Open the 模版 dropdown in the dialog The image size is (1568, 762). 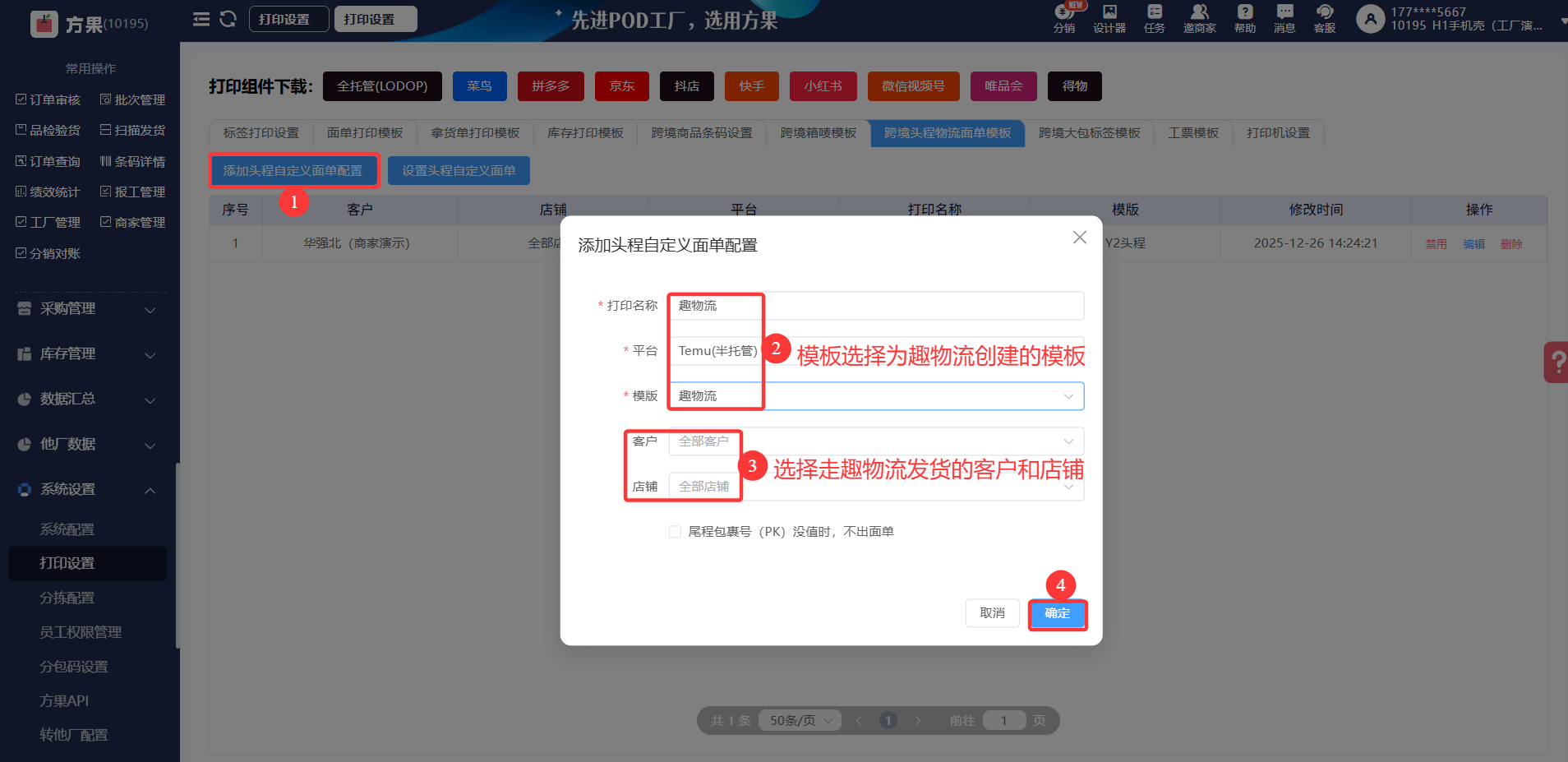pyautogui.click(x=876, y=396)
